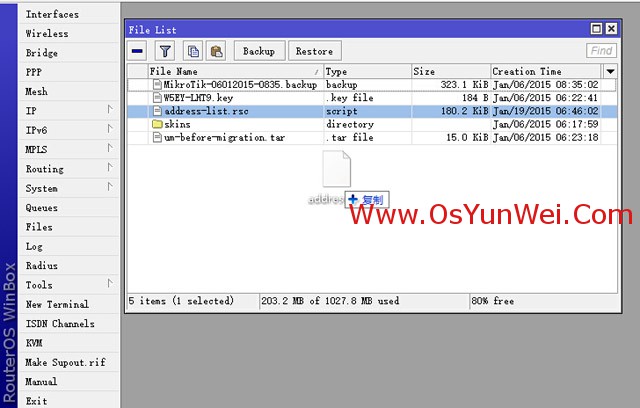640x408 pixels.
Task: Open New Terminal from sidebar
Action: tap(57, 304)
